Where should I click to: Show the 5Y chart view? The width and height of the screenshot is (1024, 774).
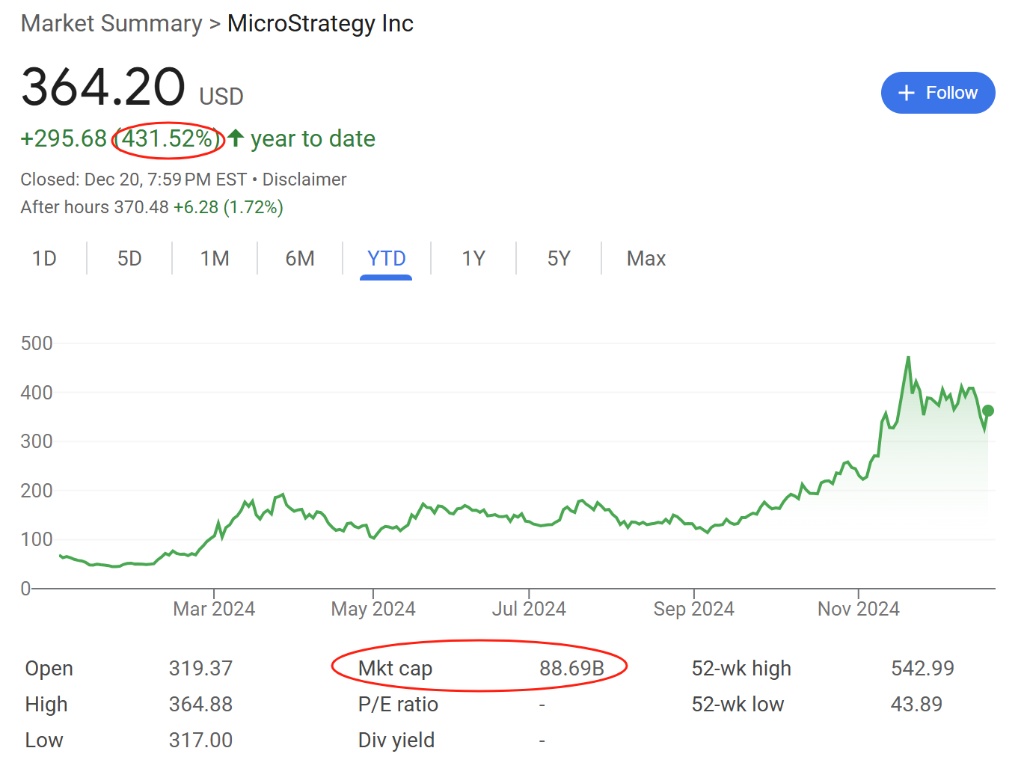click(558, 259)
